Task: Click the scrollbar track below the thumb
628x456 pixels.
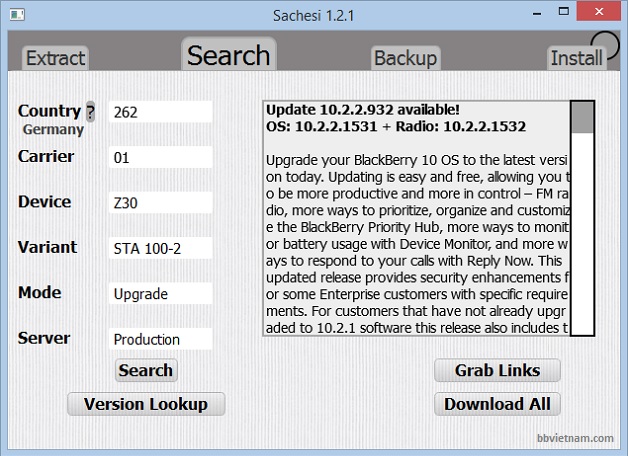Action: [x=582, y=234]
